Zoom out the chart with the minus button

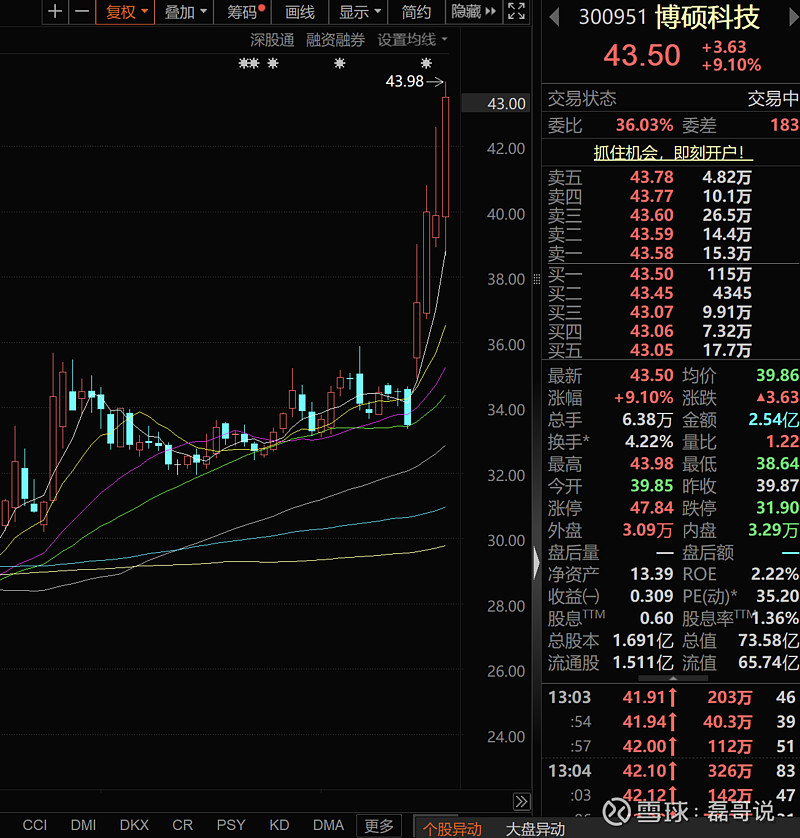click(x=82, y=12)
